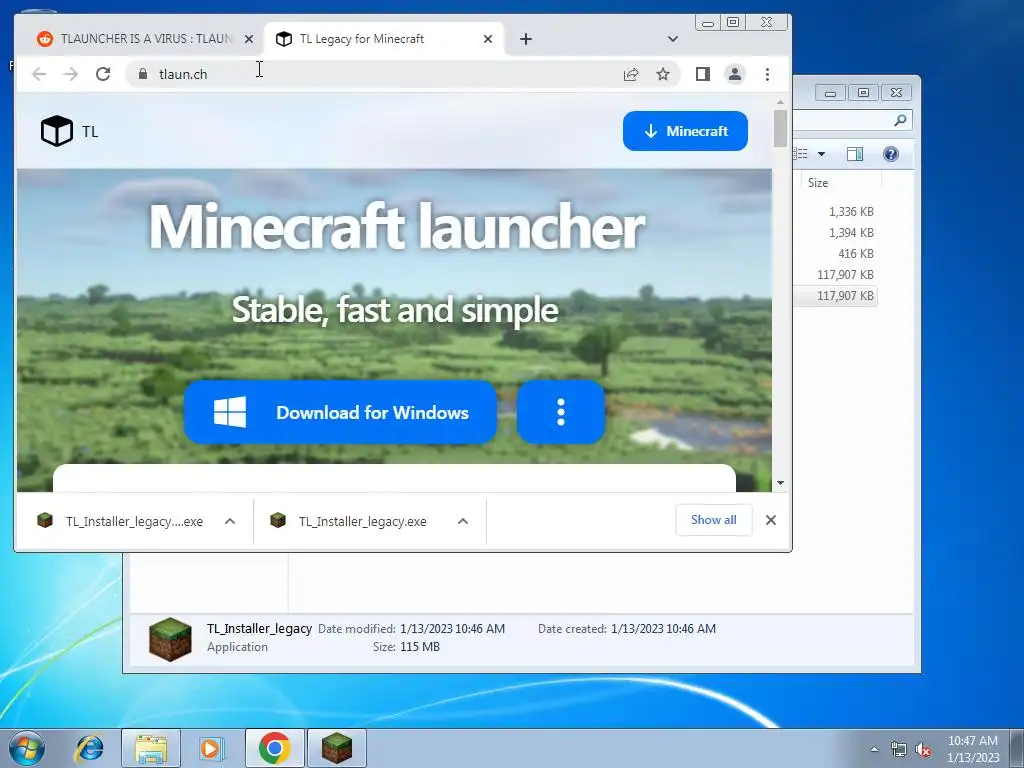Open Explorer change view dropdown arrow
This screenshot has width=1024, height=768.
coord(822,154)
